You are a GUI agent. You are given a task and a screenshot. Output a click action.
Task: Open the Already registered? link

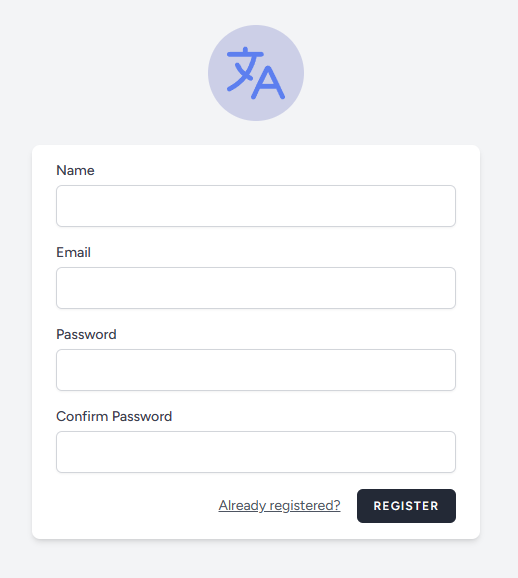pos(279,505)
